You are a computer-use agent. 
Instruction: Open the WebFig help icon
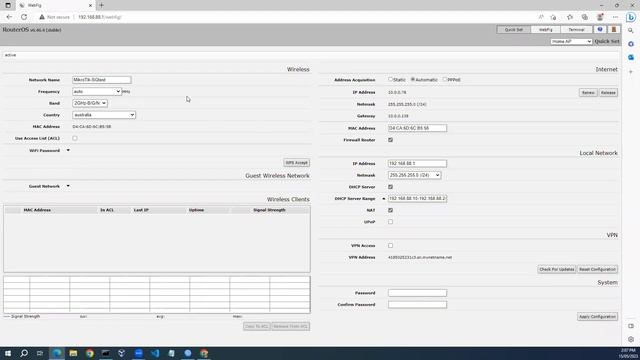(x=600, y=29)
